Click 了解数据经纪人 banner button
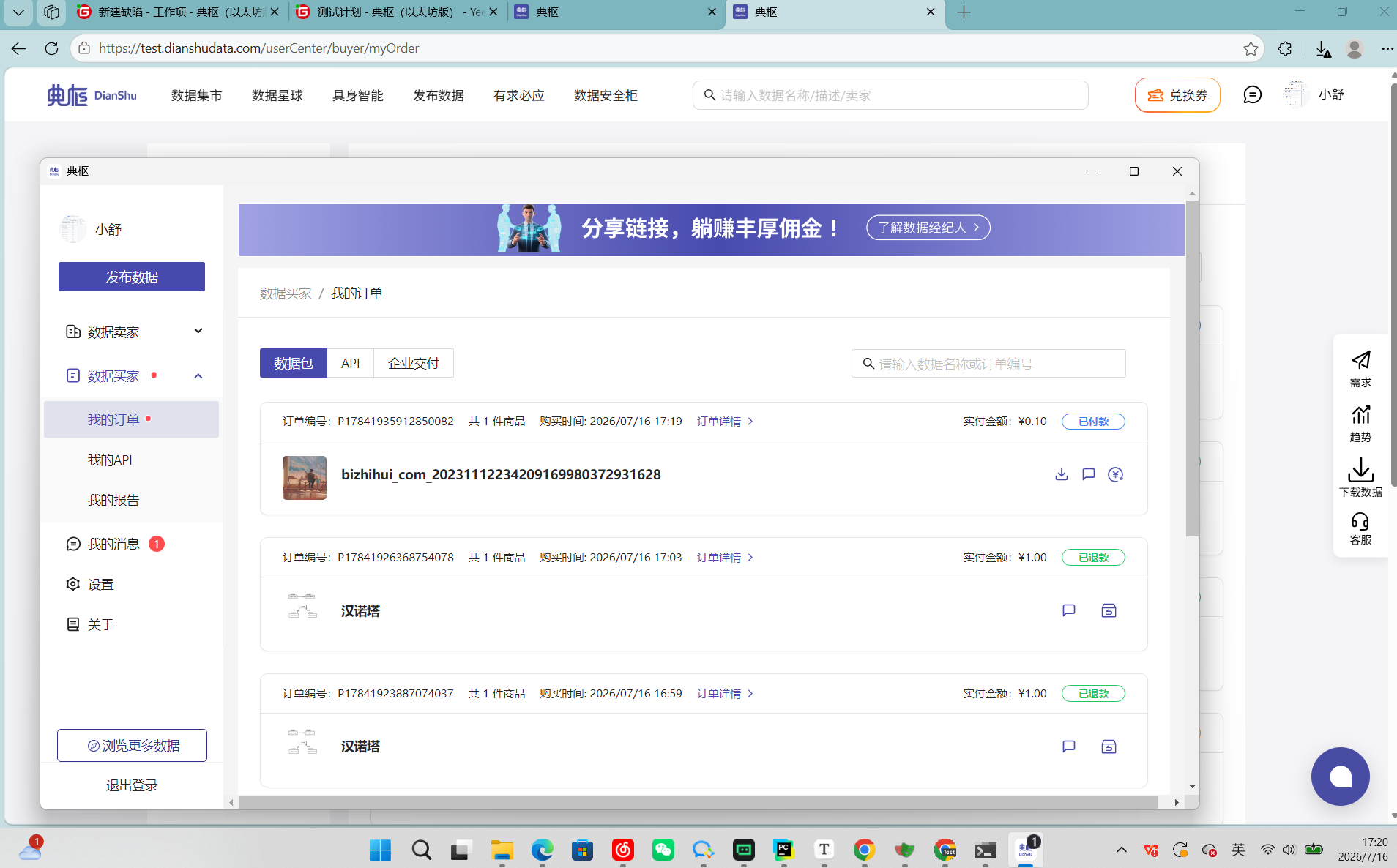Viewport: 1397px width, 868px height. (928, 228)
